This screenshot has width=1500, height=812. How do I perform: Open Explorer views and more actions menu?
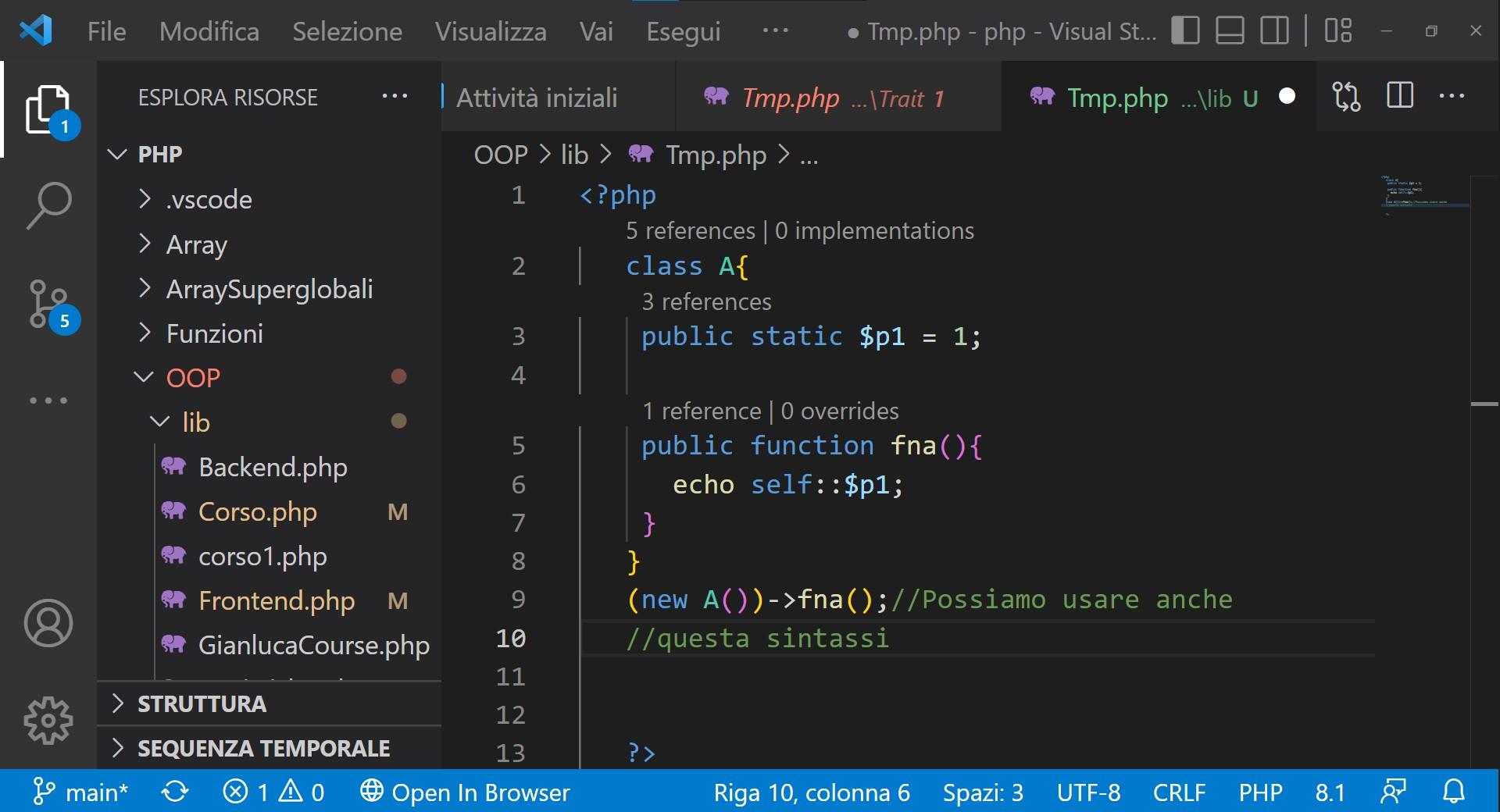[395, 97]
